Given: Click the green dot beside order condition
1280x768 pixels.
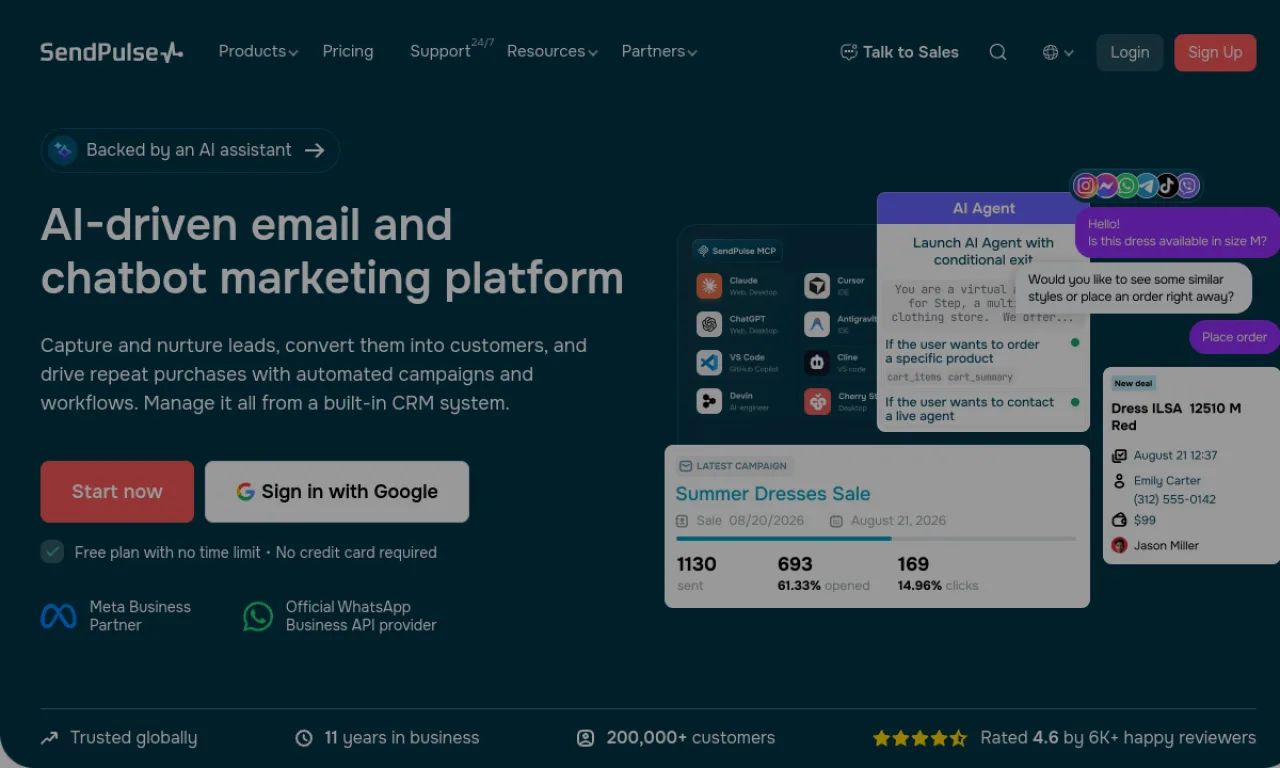Looking at the screenshot, I should click(1075, 343).
